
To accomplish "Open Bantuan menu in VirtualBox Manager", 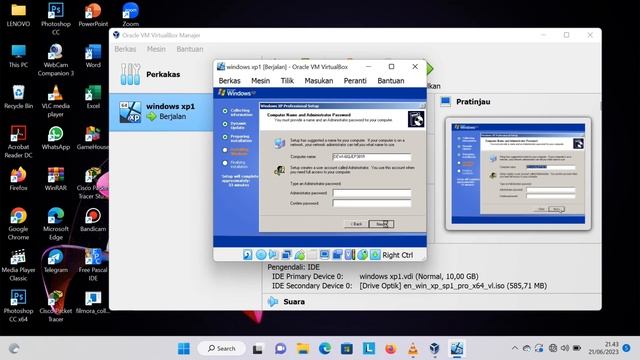I will pyautogui.click(x=190, y=49).
